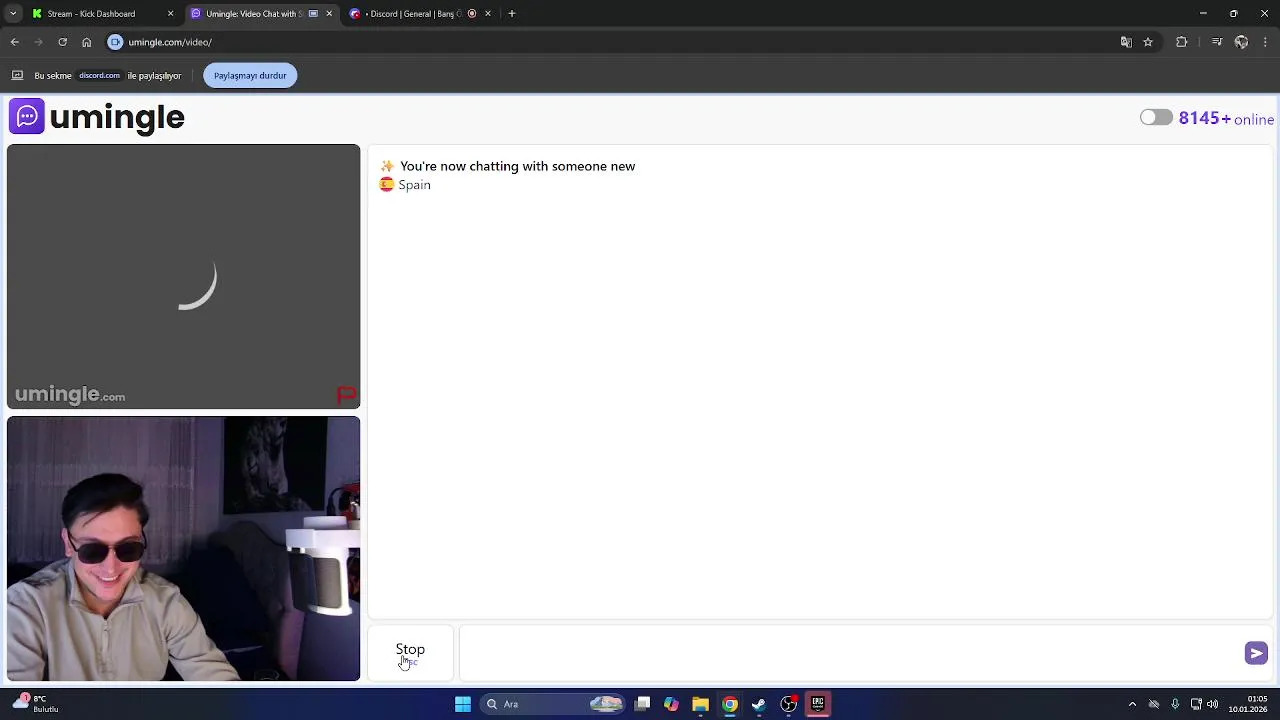Image resolution: width=1280 pixels, height=720 pixels.
Task: Go forward in browser history
Action: [x=39, y=42]
